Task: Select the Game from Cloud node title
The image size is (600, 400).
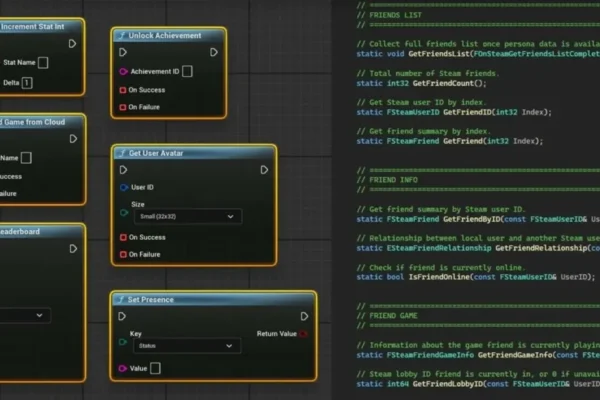Action: [33, 122]
